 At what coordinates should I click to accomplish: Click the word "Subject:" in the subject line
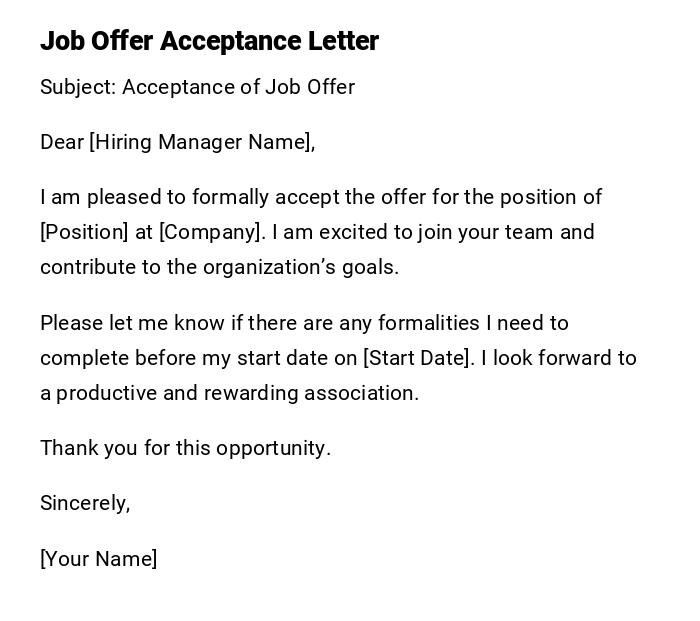78,87
